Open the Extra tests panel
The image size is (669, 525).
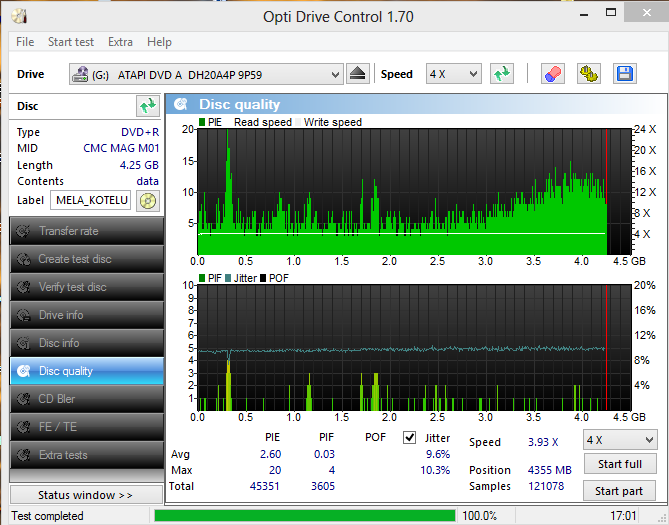[87, 455]
